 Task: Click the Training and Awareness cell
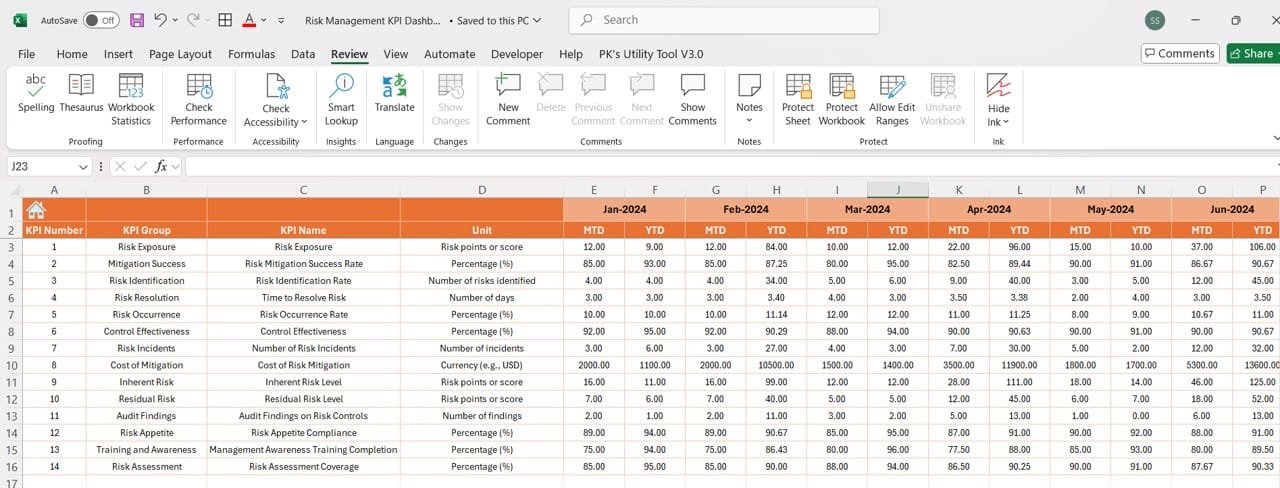tap(146, 450)
